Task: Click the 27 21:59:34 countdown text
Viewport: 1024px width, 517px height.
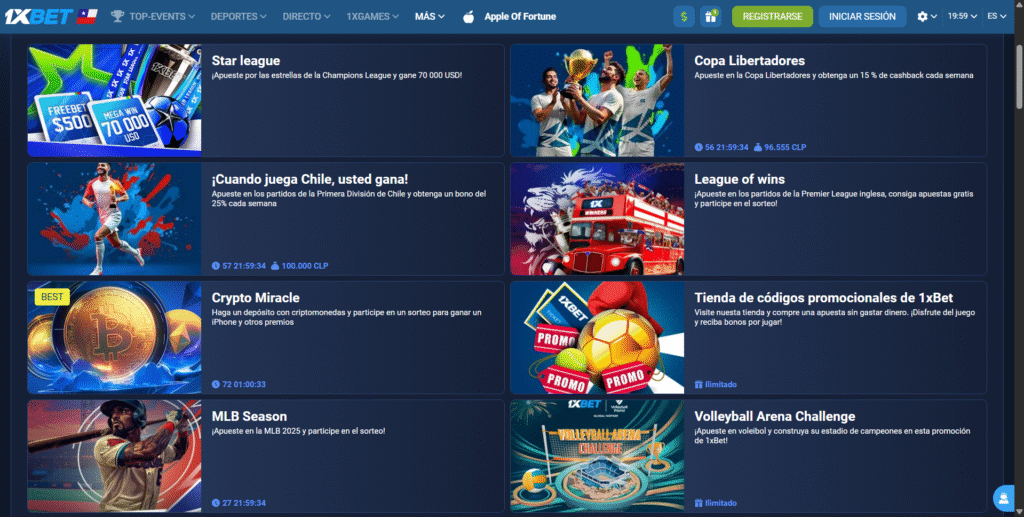Action: point(244,503)
